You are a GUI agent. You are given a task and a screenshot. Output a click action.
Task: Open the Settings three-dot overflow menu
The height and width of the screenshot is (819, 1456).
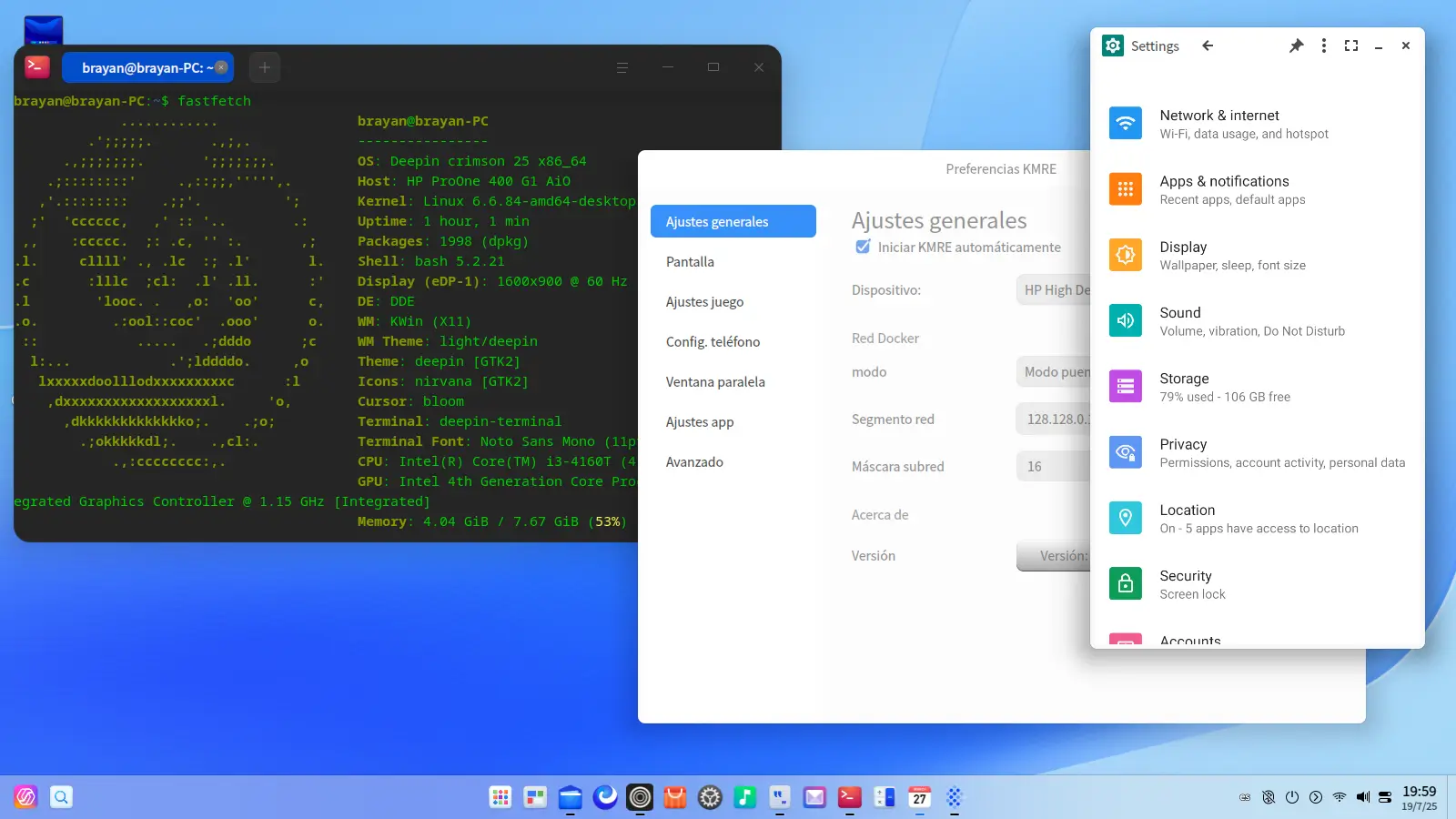pos(1324,45)
